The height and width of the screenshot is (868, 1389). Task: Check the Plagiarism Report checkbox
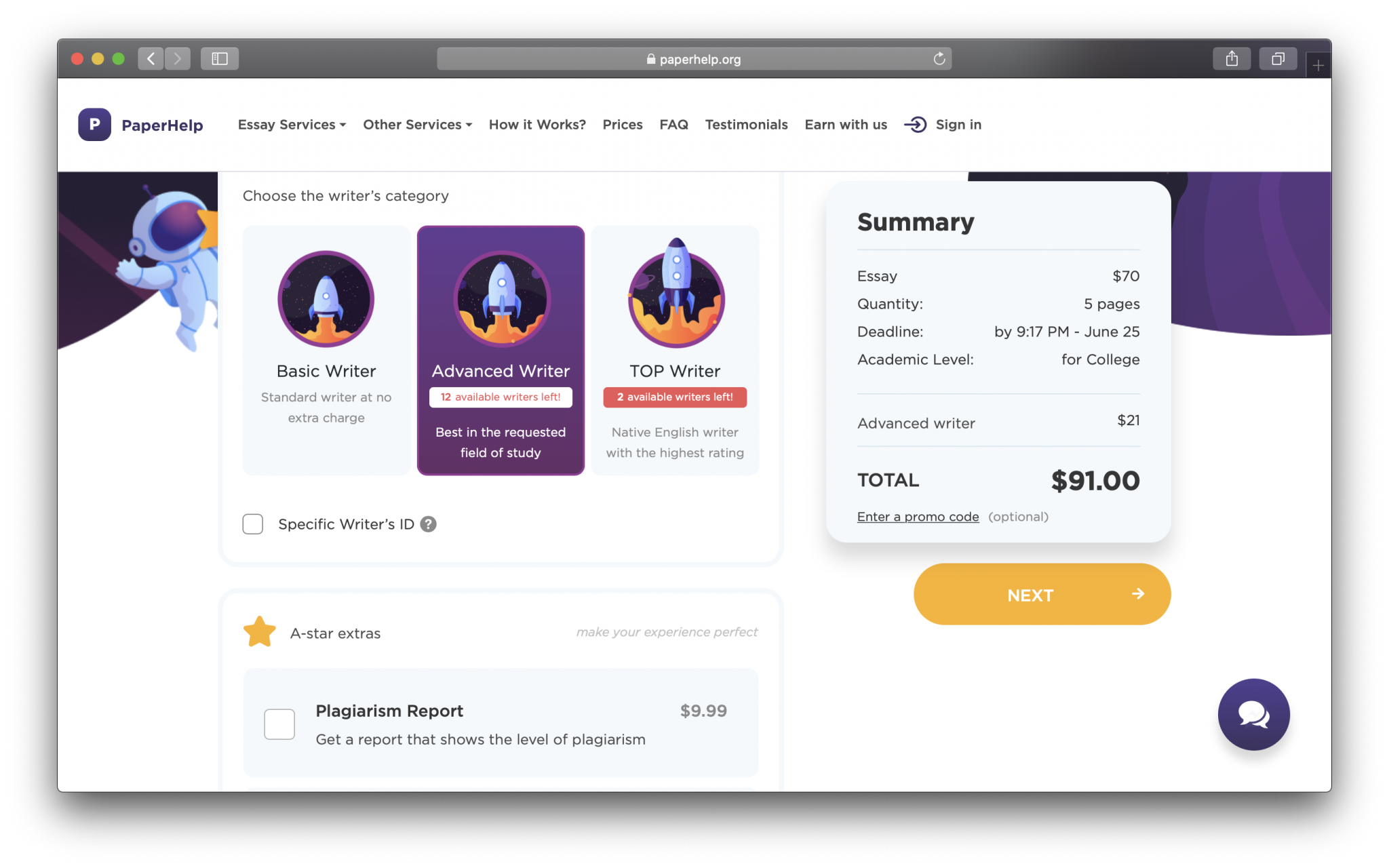(x=279, y=724)
